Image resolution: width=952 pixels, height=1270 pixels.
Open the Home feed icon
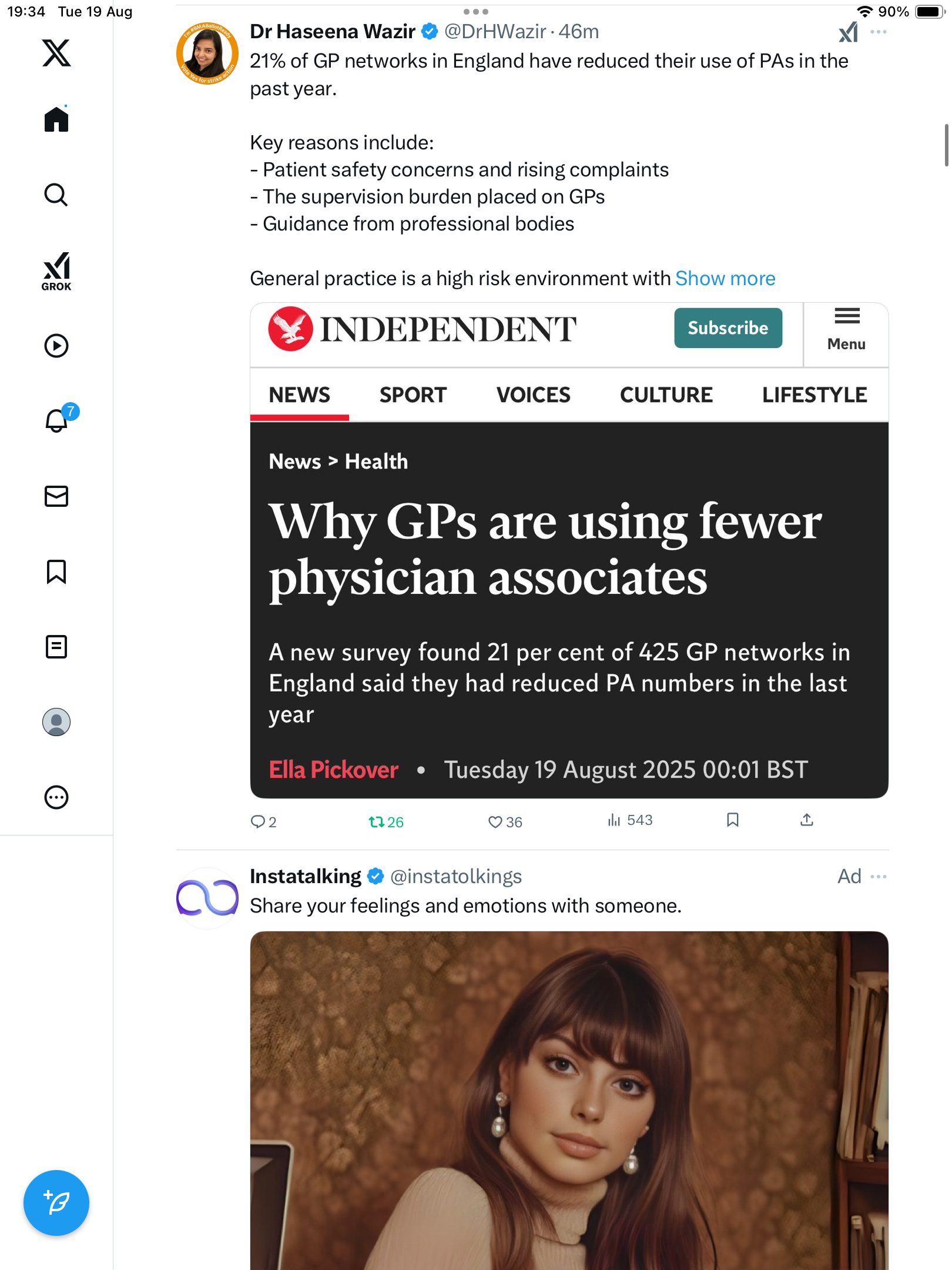point(56,119)
